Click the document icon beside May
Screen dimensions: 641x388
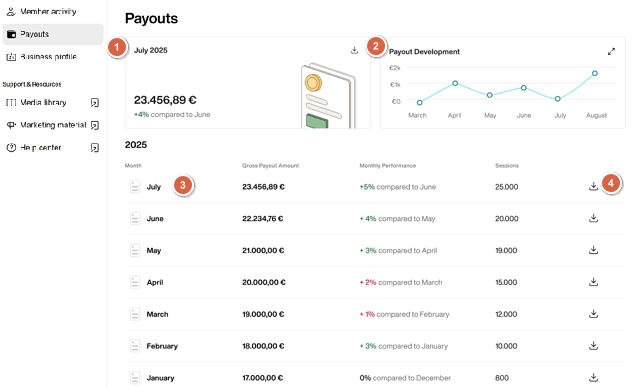[x=134, y=250]
